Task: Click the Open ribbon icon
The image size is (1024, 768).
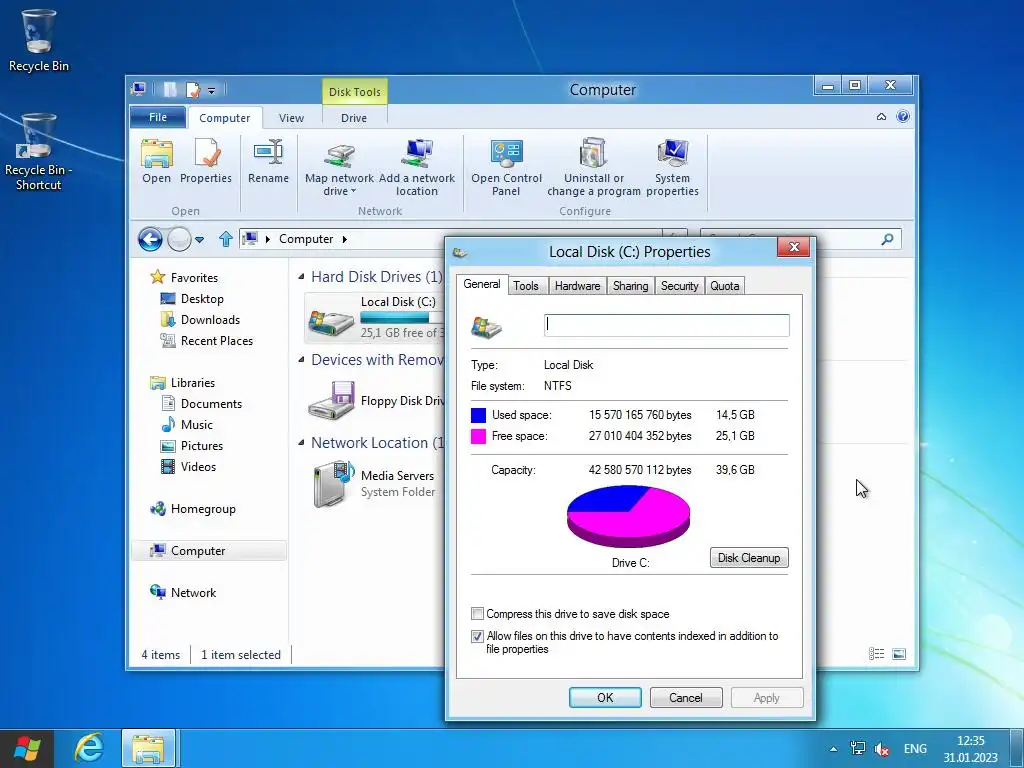Action: pyautogui.click(x=156, y=161)
